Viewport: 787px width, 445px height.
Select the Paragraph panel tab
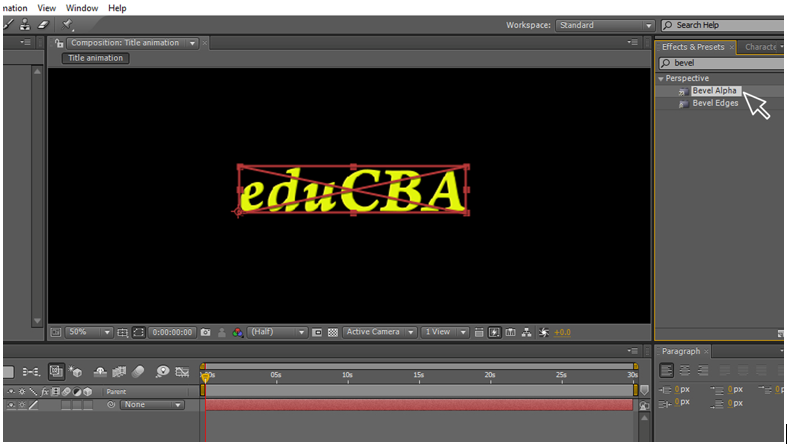coord(681,351)
